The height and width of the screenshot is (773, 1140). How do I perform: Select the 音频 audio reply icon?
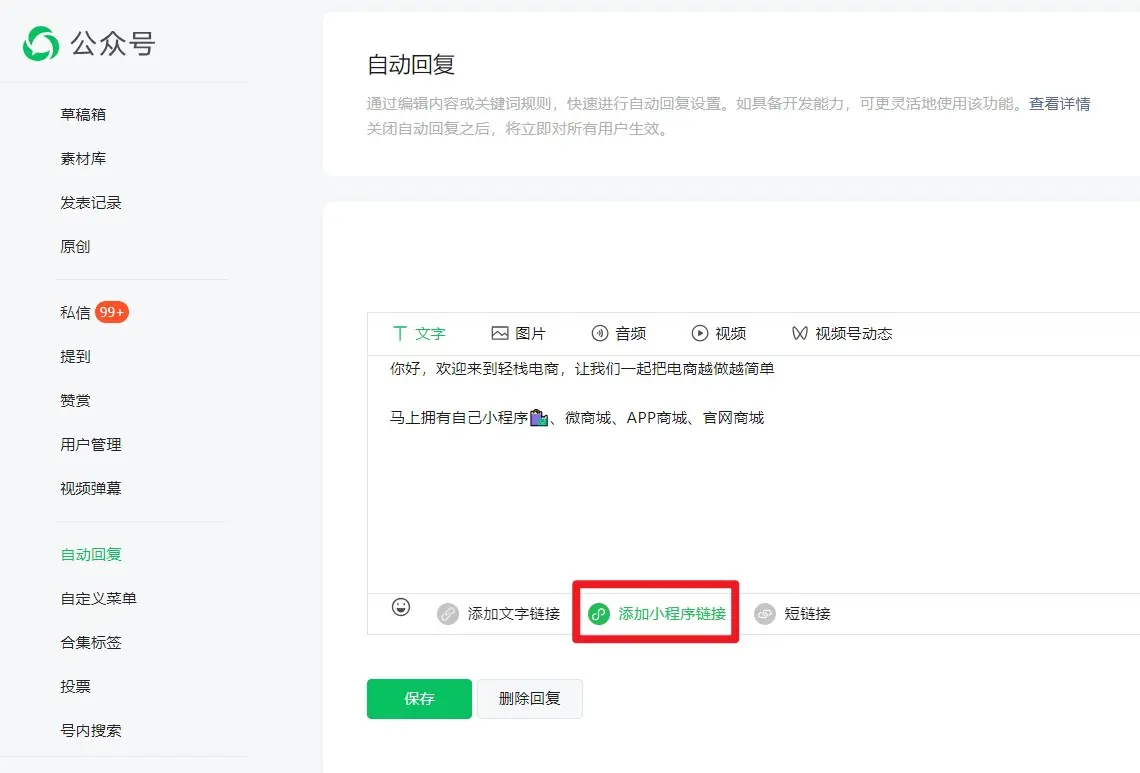pos(600,333)
